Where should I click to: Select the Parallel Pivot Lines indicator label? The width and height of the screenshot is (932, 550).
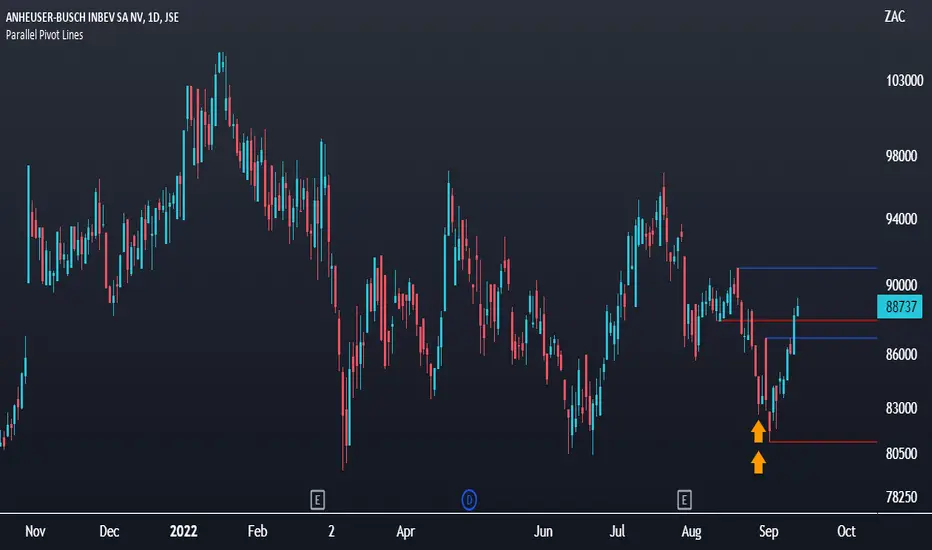click(45, 35)
